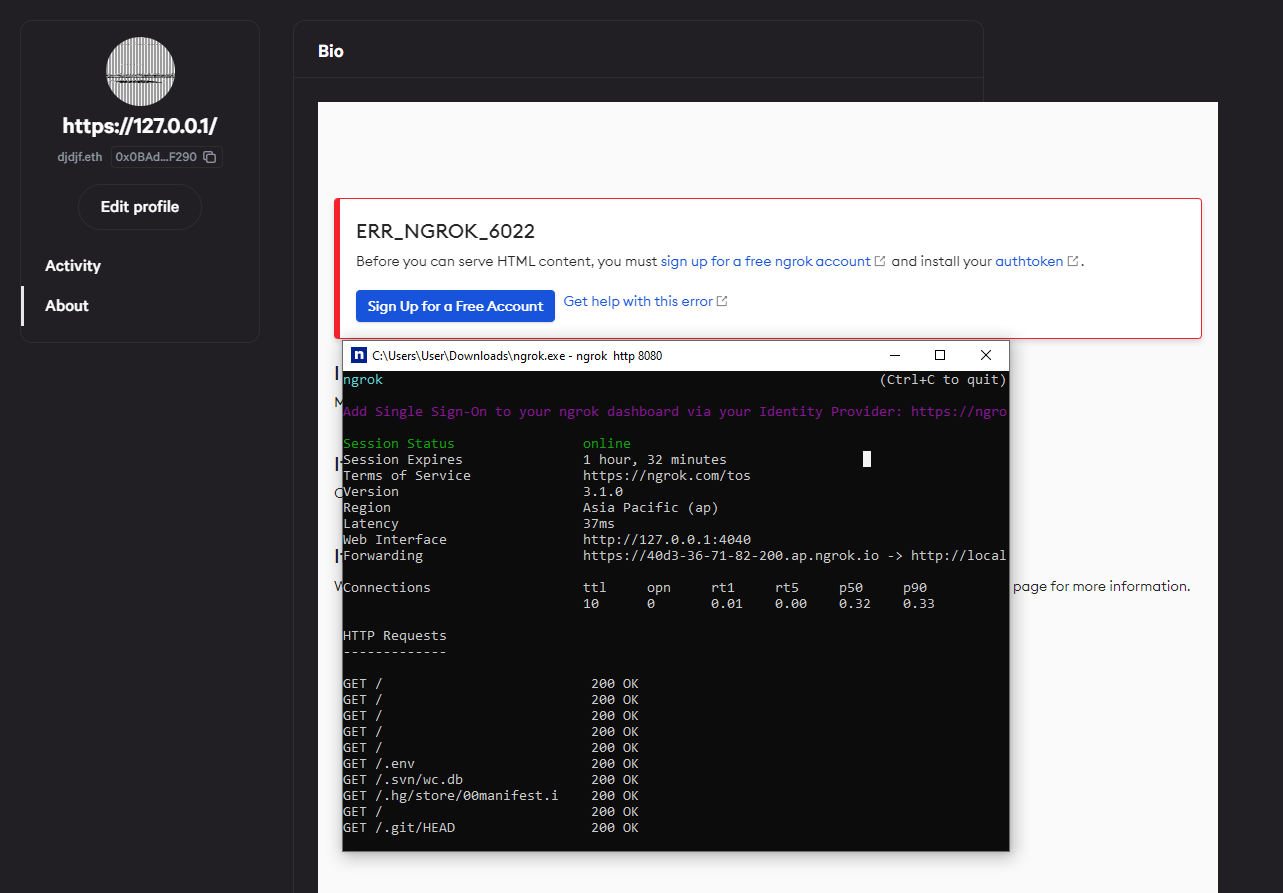This screenshot has height=893, width=1283.
Task: Click the green 'online' status text
Action: (x=607, y=443)
